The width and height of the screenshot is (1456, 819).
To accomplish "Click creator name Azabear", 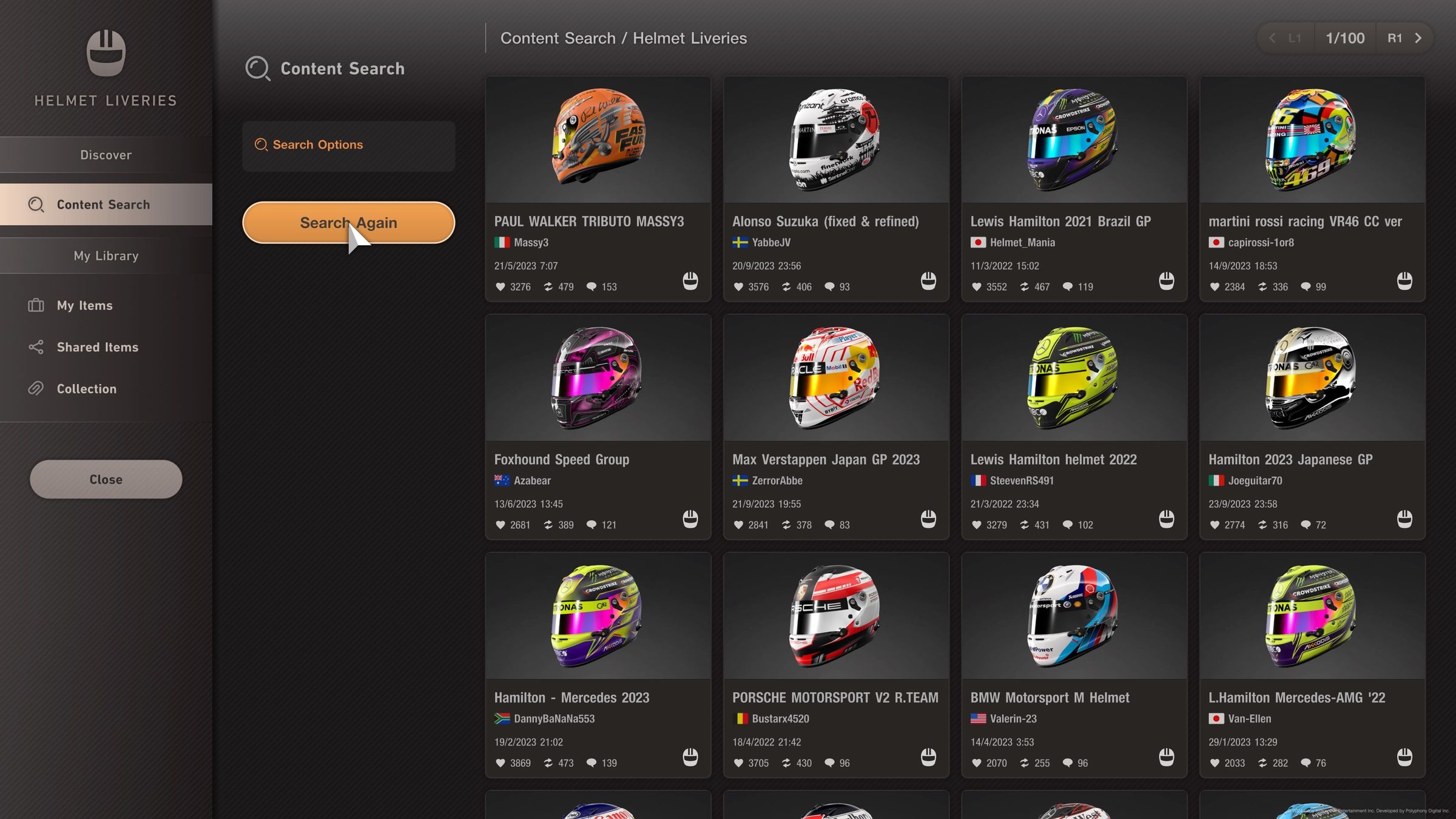I will point(532,480).
